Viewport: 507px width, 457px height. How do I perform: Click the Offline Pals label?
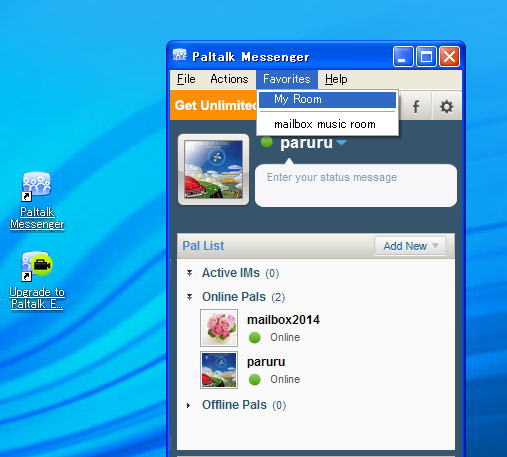click(234, 405)
